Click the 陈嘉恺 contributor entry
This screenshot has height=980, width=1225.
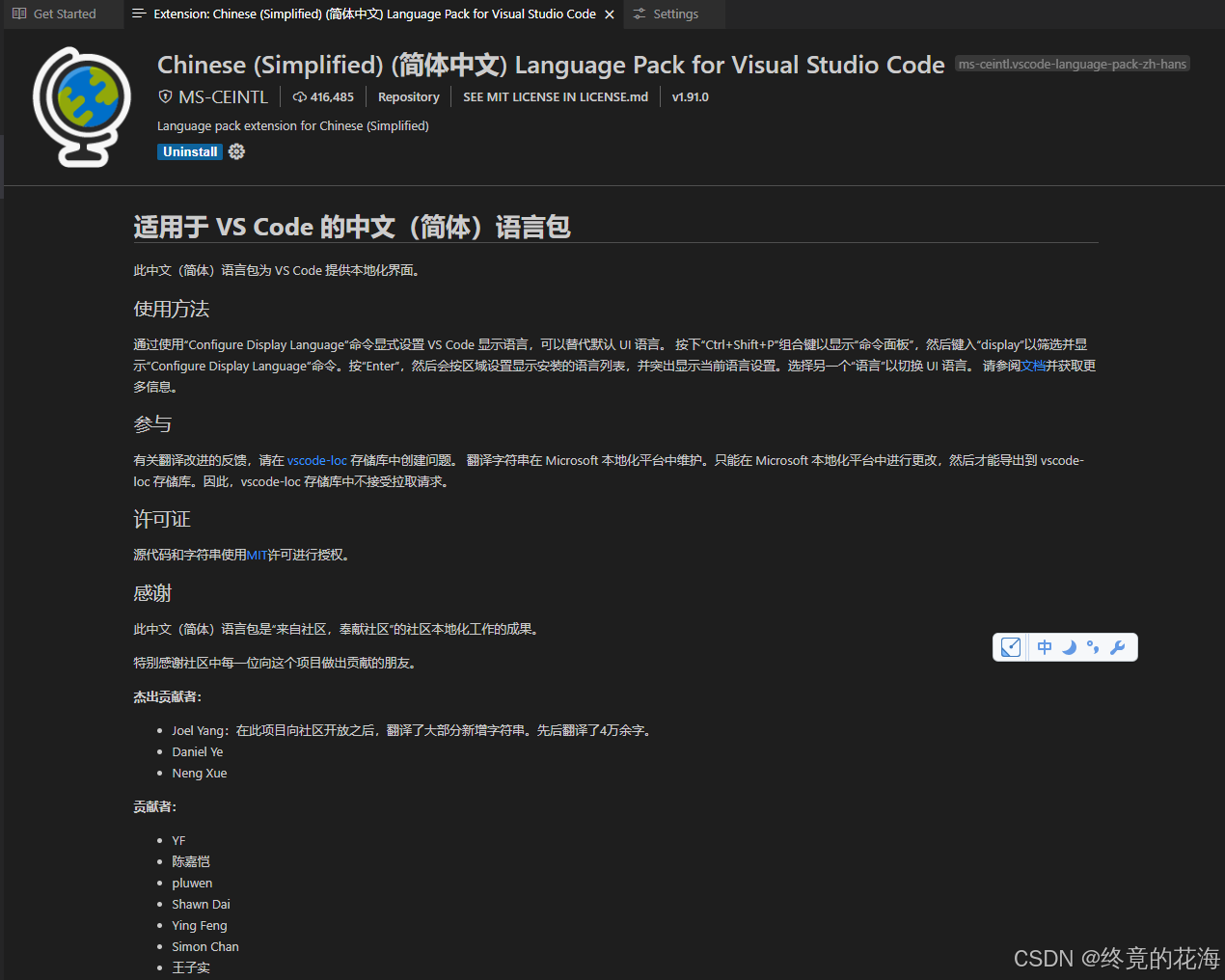(x=190, y=861)
